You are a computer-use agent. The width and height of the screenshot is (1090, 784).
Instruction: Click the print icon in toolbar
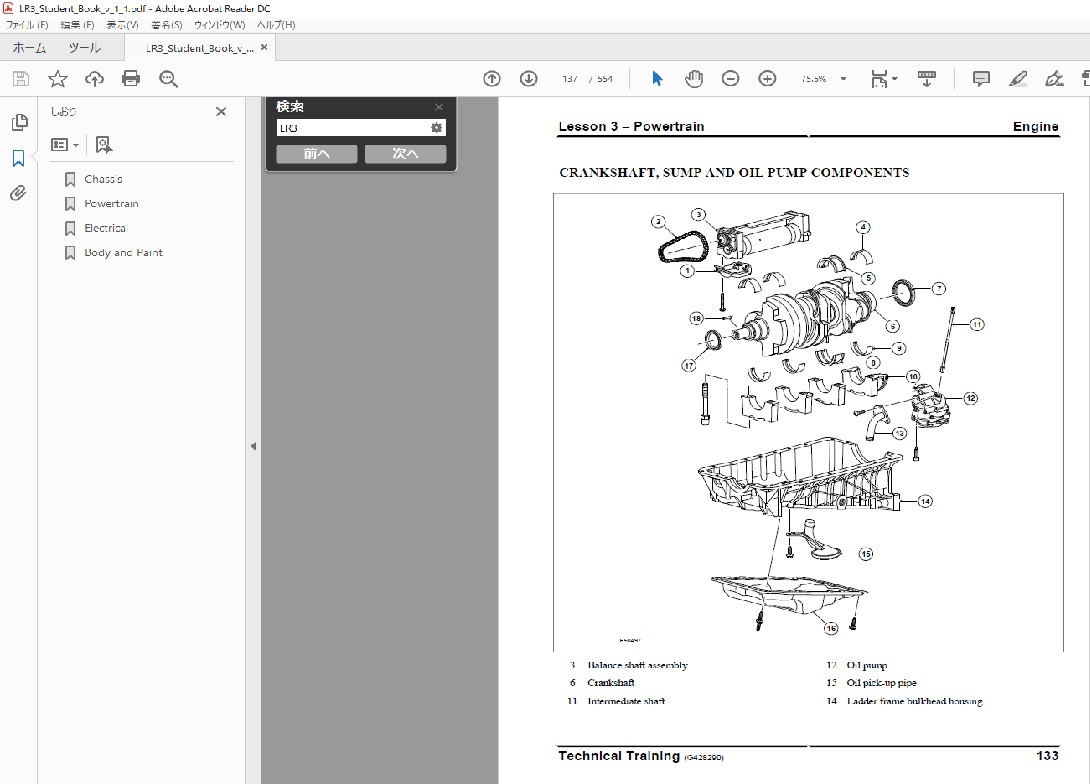131,79
